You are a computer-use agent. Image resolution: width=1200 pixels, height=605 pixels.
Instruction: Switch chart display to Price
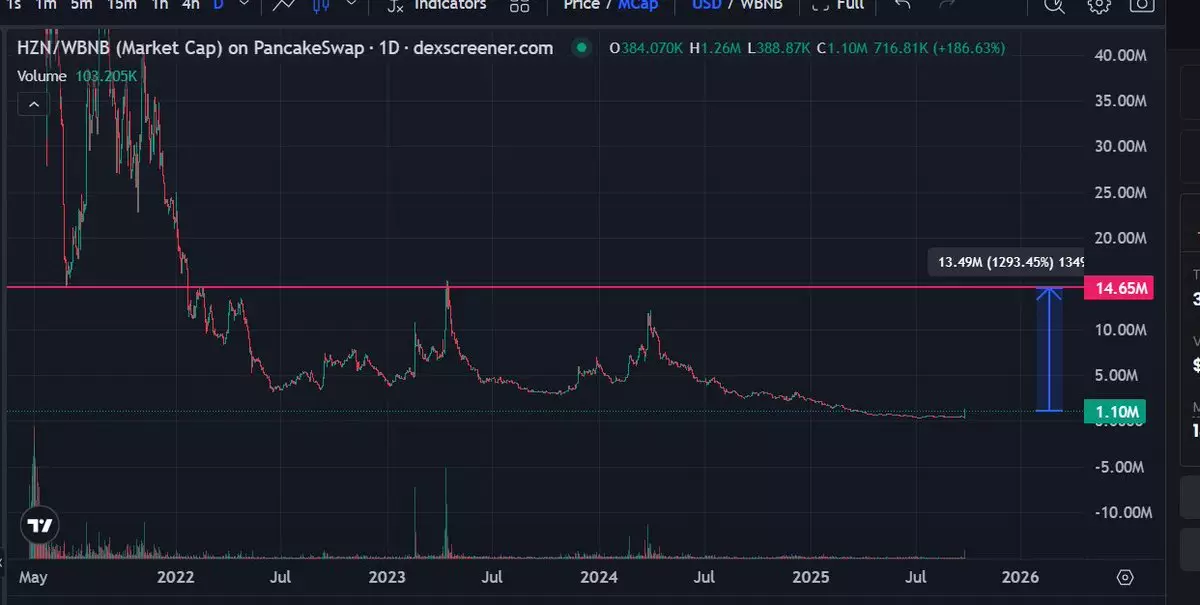581,5
